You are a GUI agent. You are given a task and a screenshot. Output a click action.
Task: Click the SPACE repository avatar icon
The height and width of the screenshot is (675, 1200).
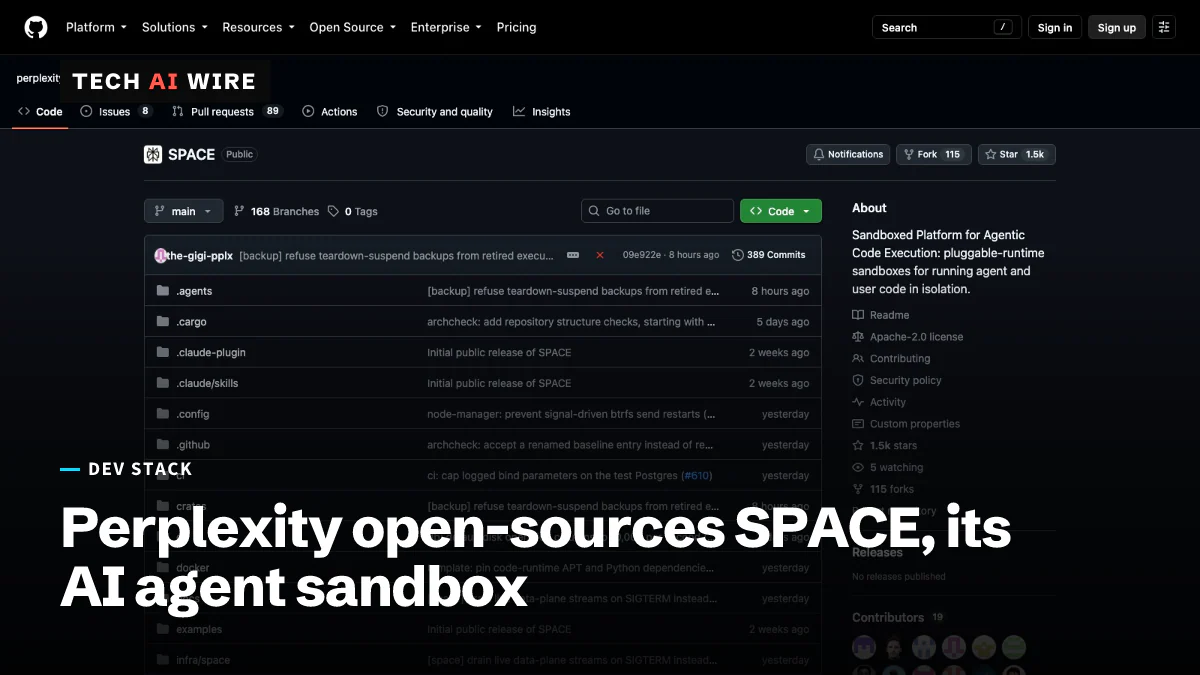tap(153, 154)
